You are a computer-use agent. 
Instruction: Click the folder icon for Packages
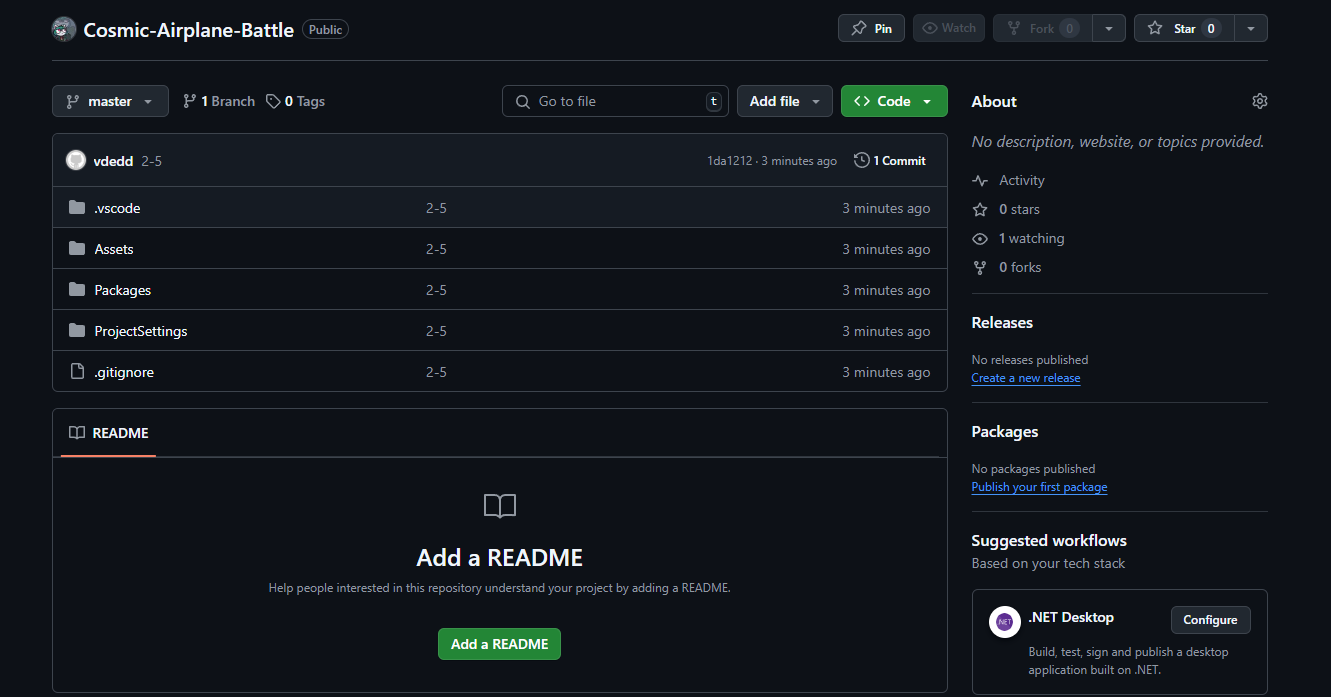77,290
